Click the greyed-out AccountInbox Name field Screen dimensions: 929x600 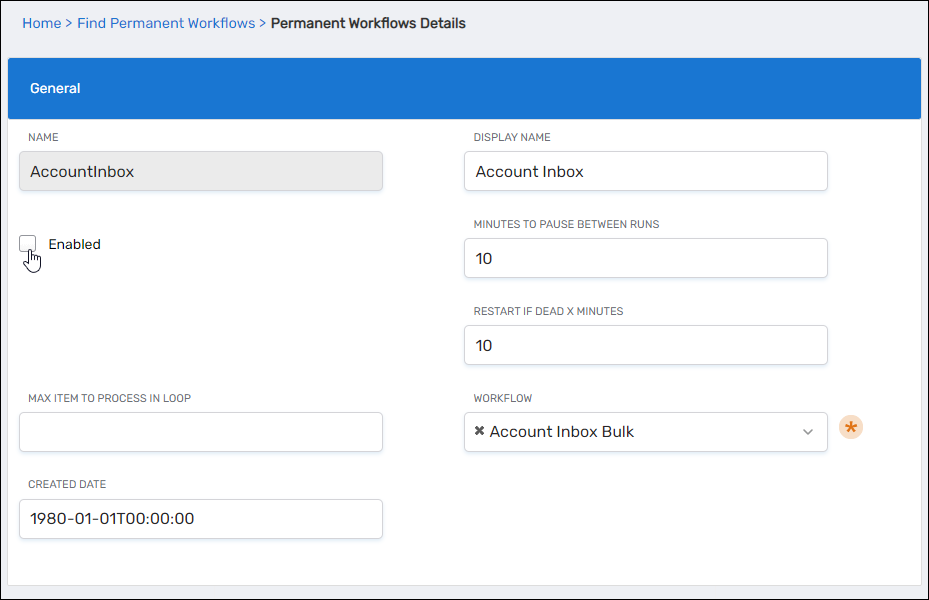click(200, 171)
